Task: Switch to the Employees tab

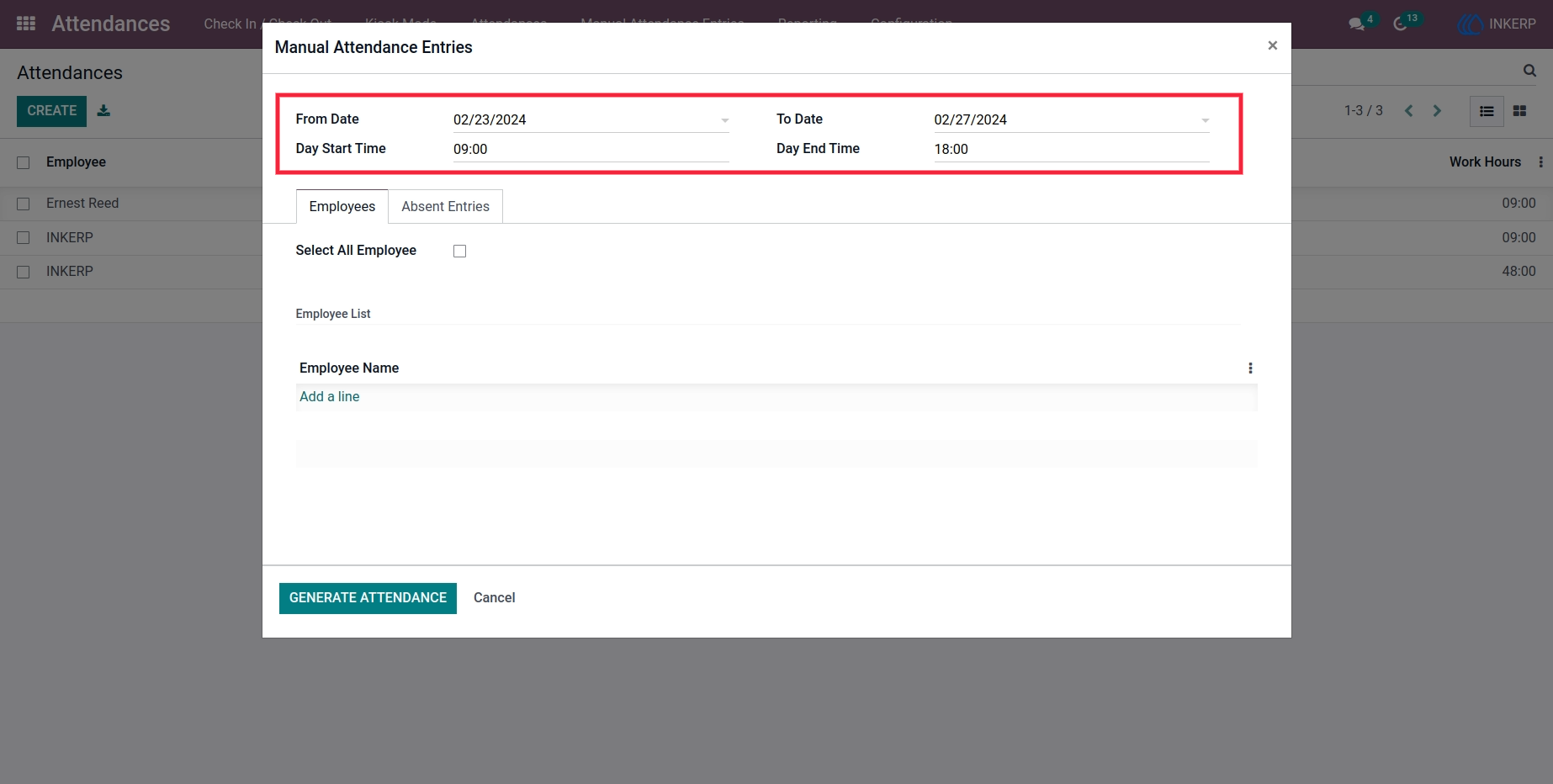Action: click(342, 206)
